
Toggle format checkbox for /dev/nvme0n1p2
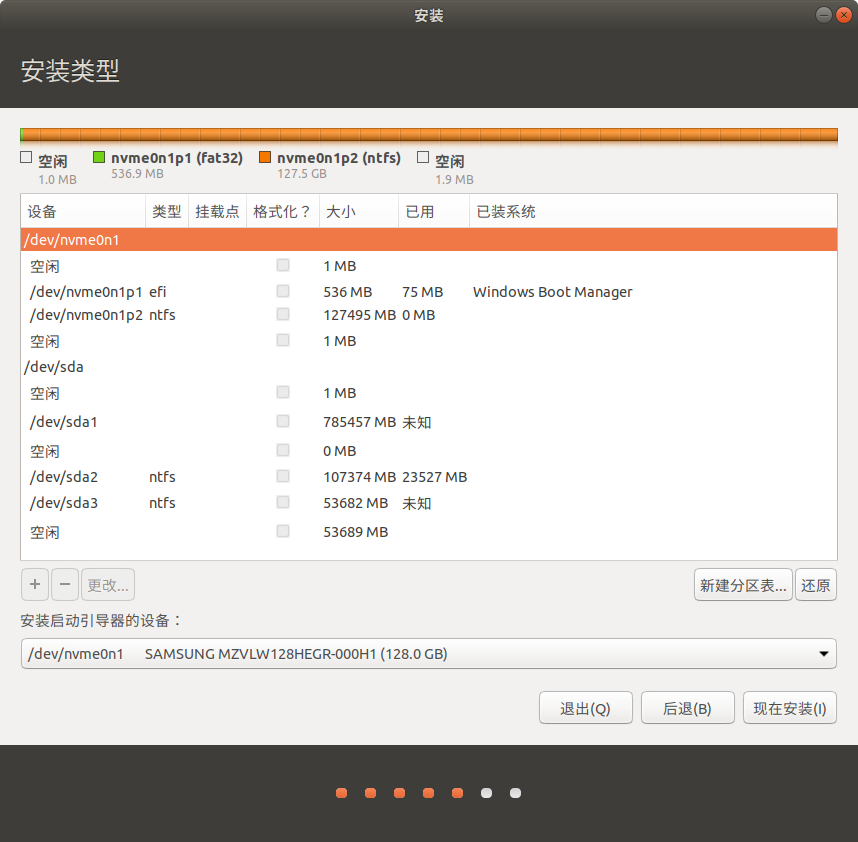[x=283, y=314]
